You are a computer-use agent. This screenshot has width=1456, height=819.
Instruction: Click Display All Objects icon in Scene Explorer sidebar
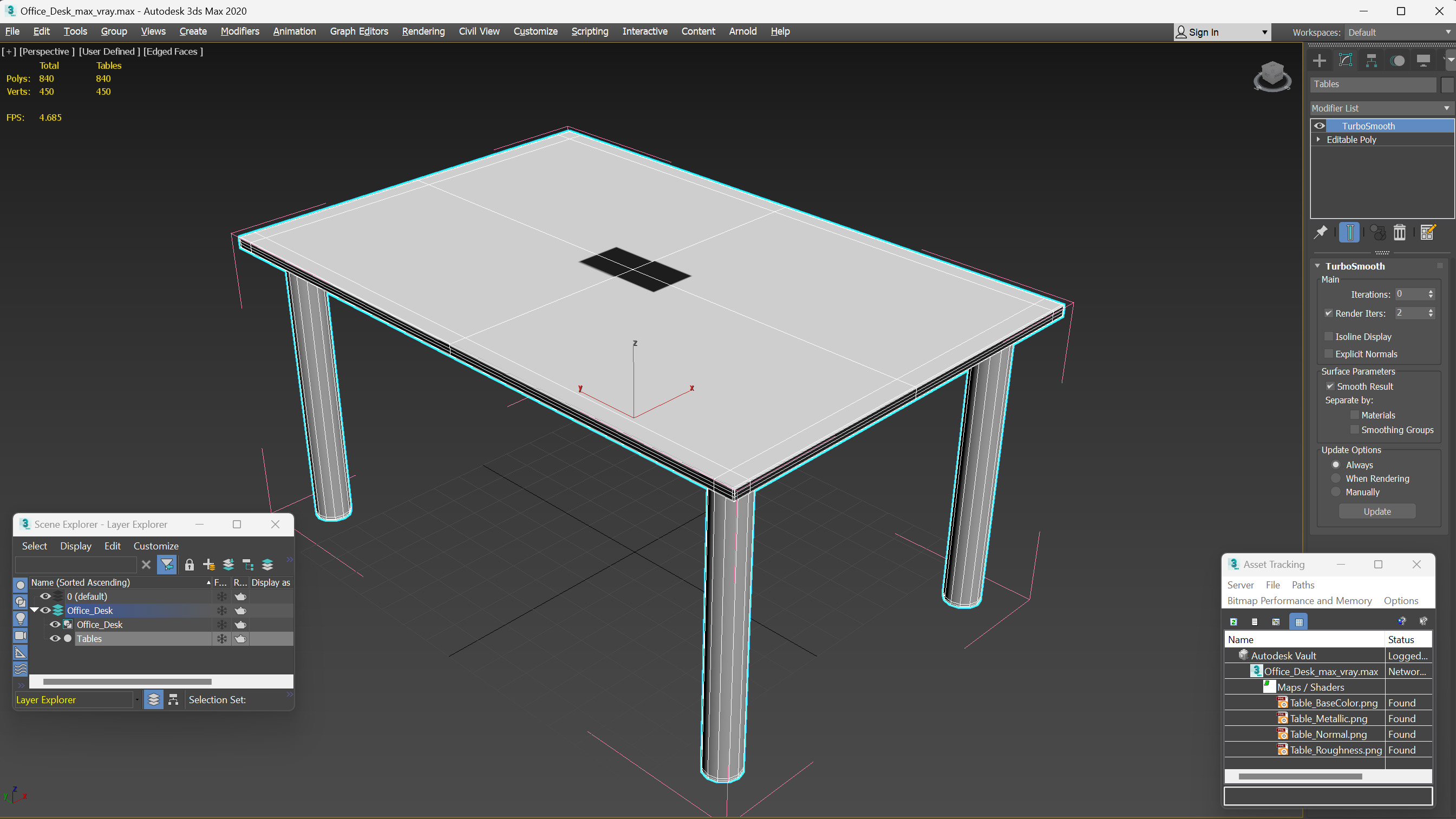click(21, 585)
